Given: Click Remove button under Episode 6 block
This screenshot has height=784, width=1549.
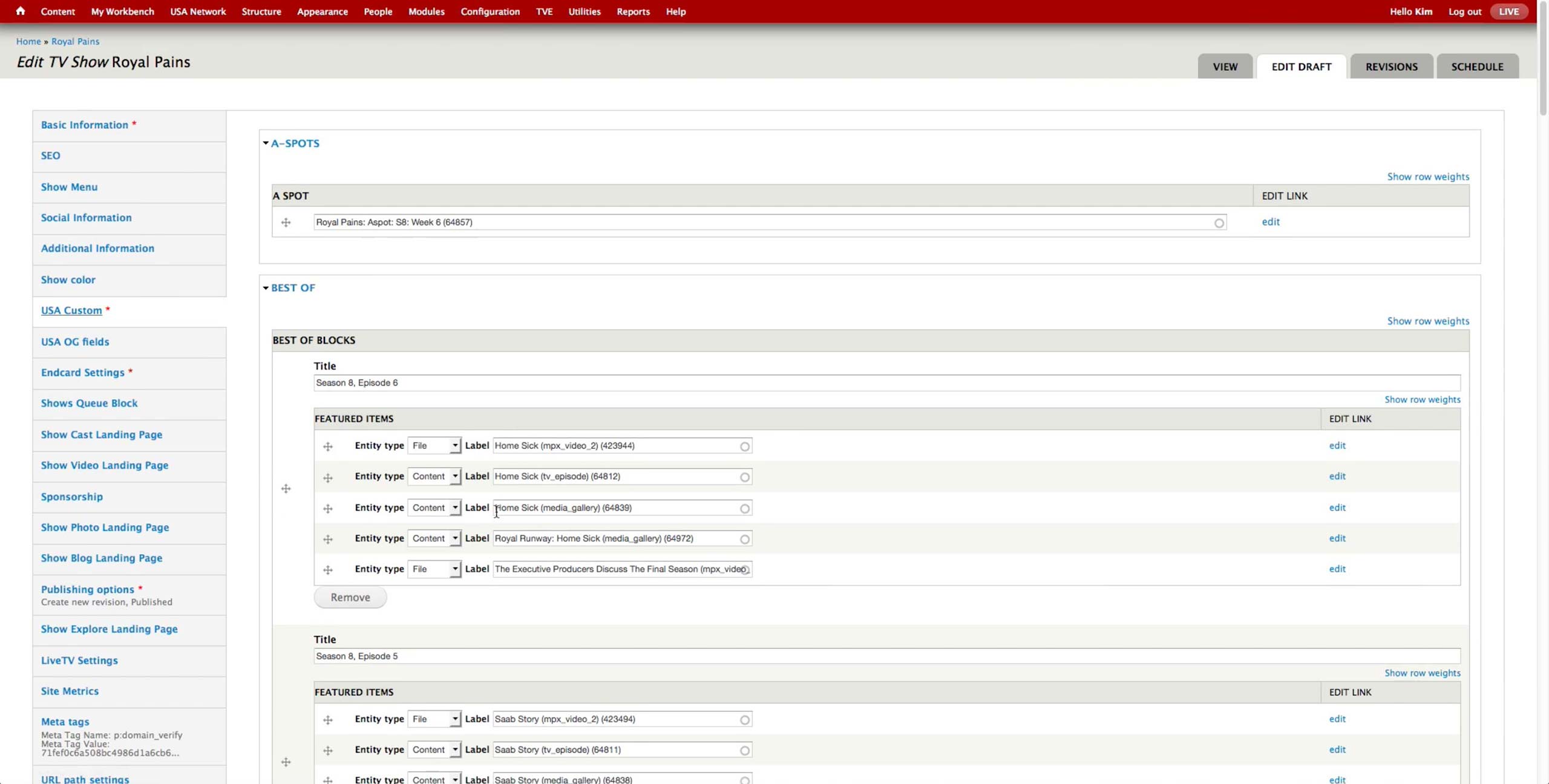Looking at the screenshot, I should [x=350, y=597].
